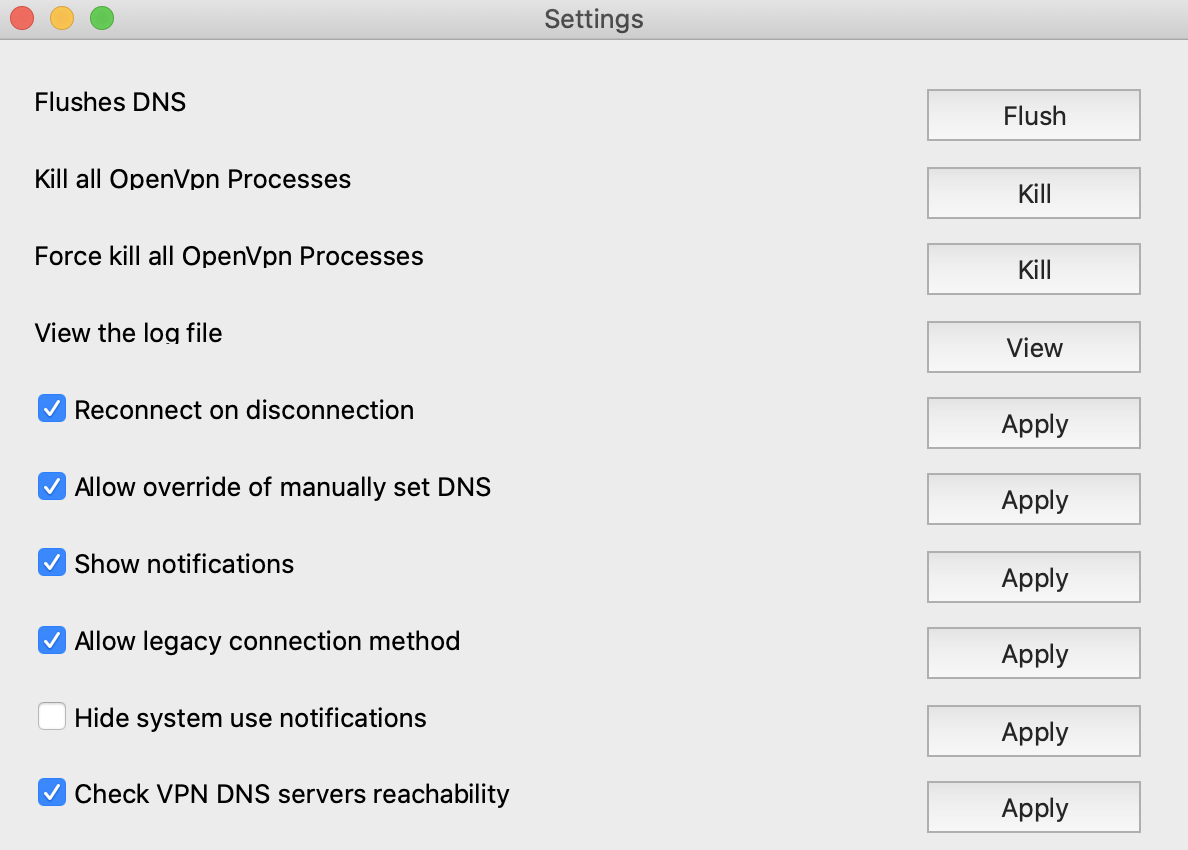Open the log file with View
1188x850 pixels.
(1033, 347)
